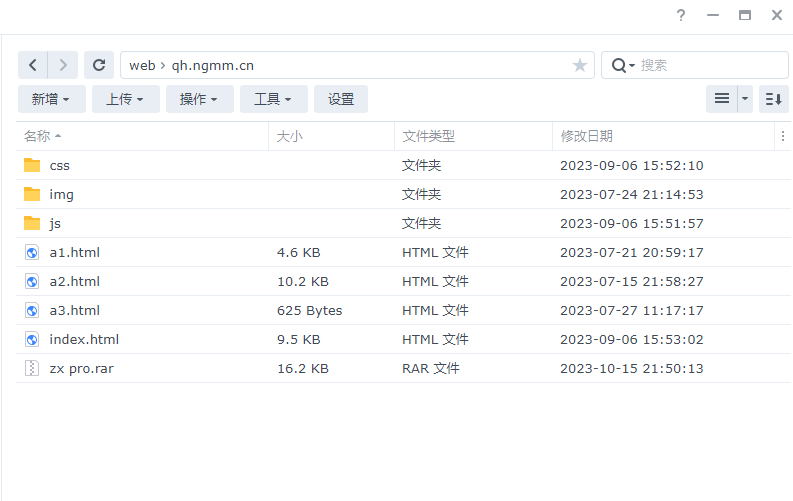Select the css folder icon
Viewport: 793px width, 501px height.
32,165
